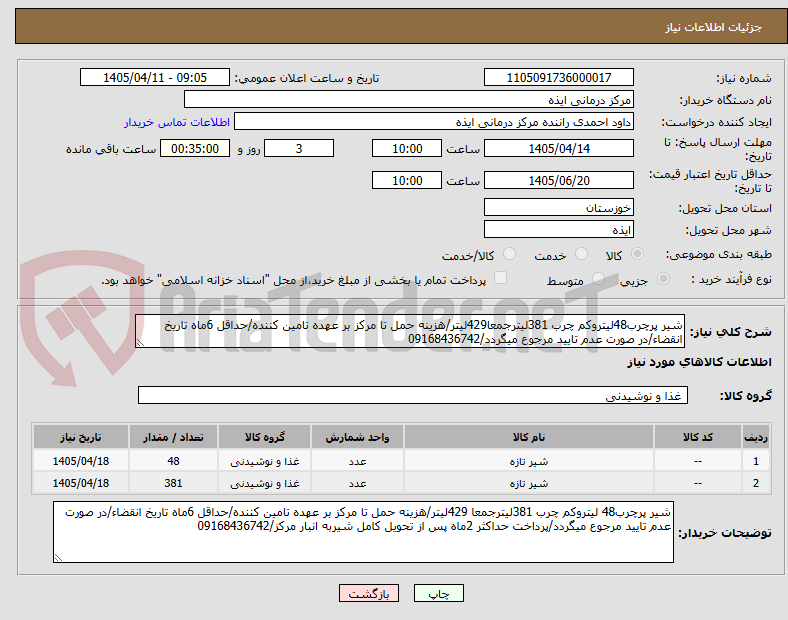Click the بازگشت (back) button
788x620 pixels.
(x=369, y=593)
